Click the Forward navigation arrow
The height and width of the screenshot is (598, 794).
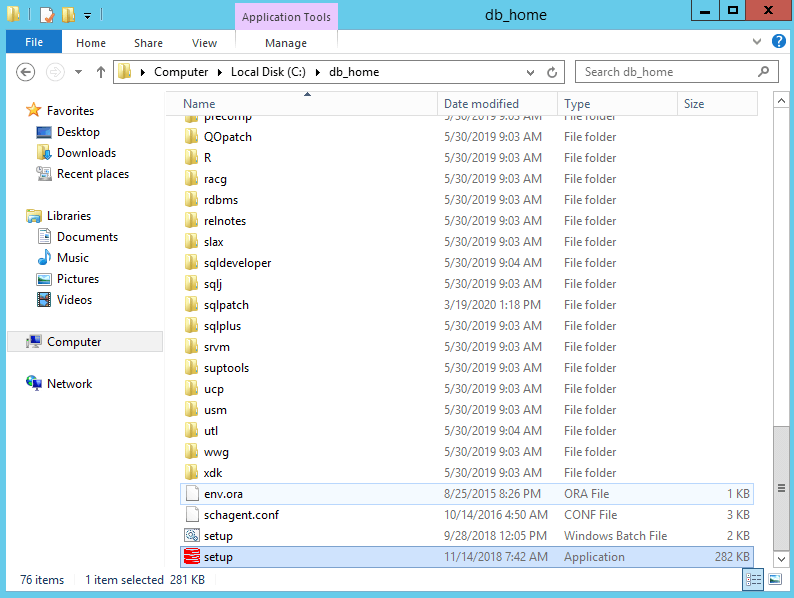[55, 72]
